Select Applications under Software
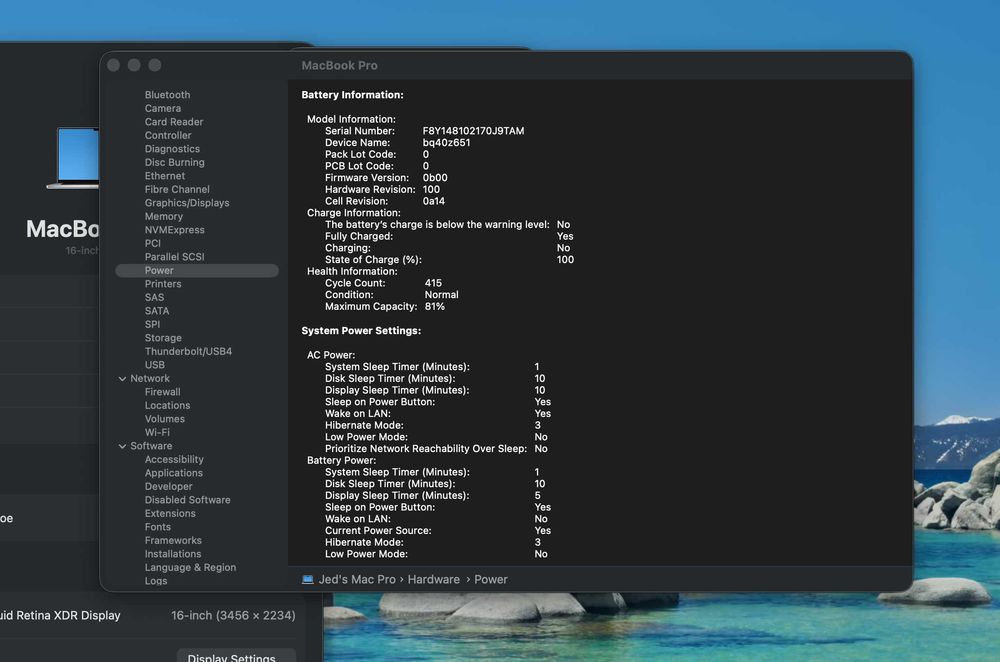The image size is (1000, 662). 173,473
